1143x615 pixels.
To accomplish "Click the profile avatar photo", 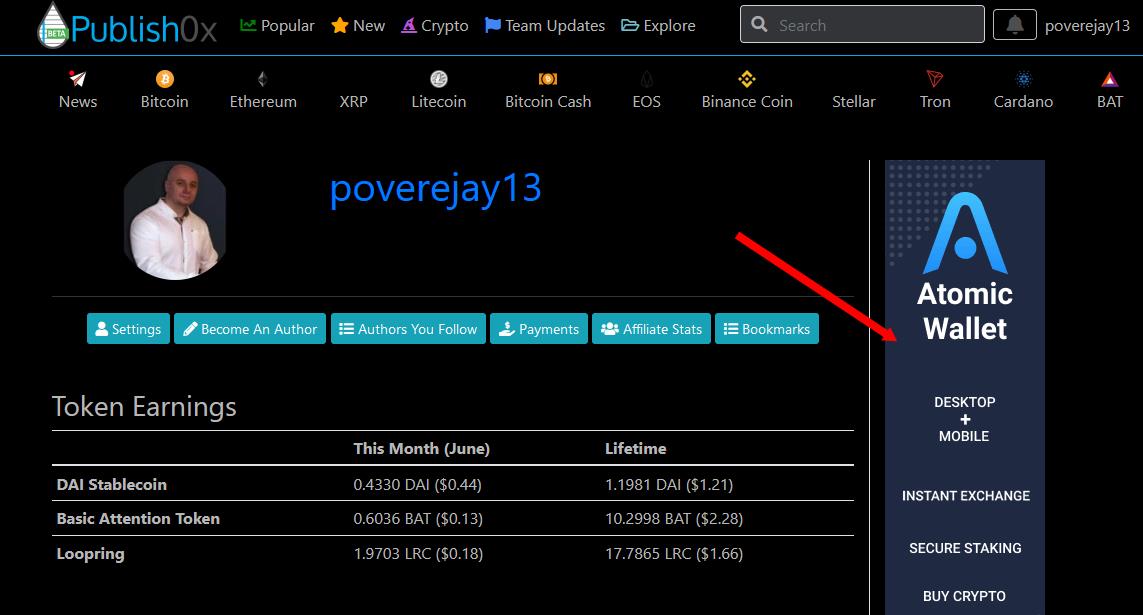I will point(175,221).
